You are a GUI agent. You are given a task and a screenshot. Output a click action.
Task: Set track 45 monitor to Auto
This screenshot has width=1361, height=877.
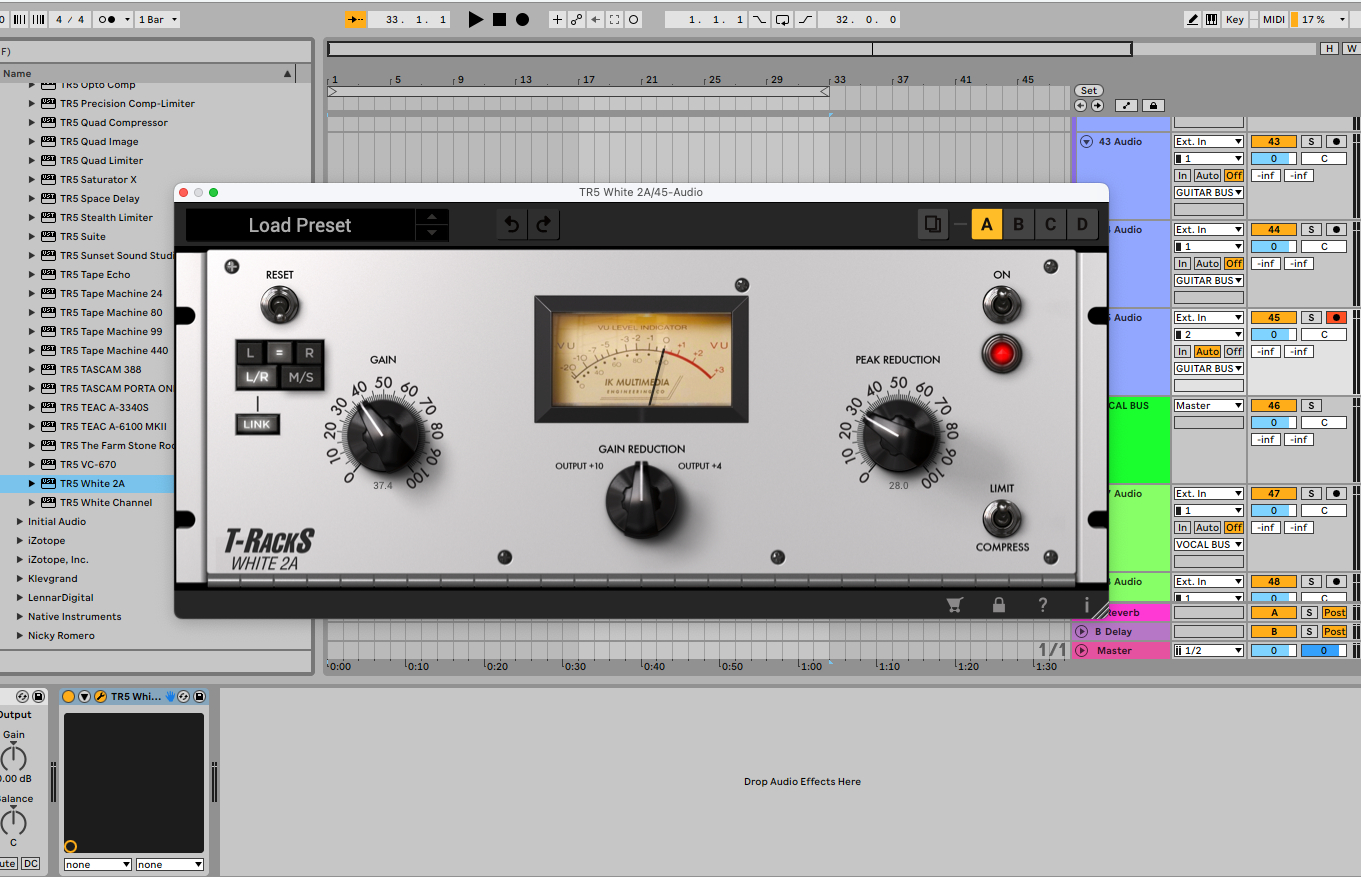tap(1208, 351)
